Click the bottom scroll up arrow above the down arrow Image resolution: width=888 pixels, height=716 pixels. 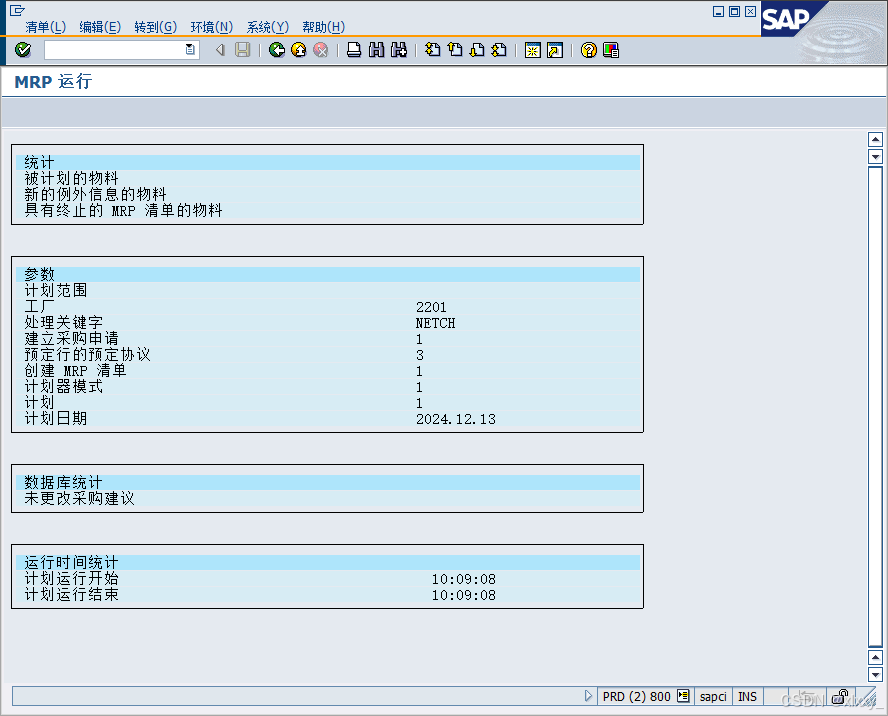(876, 657)
